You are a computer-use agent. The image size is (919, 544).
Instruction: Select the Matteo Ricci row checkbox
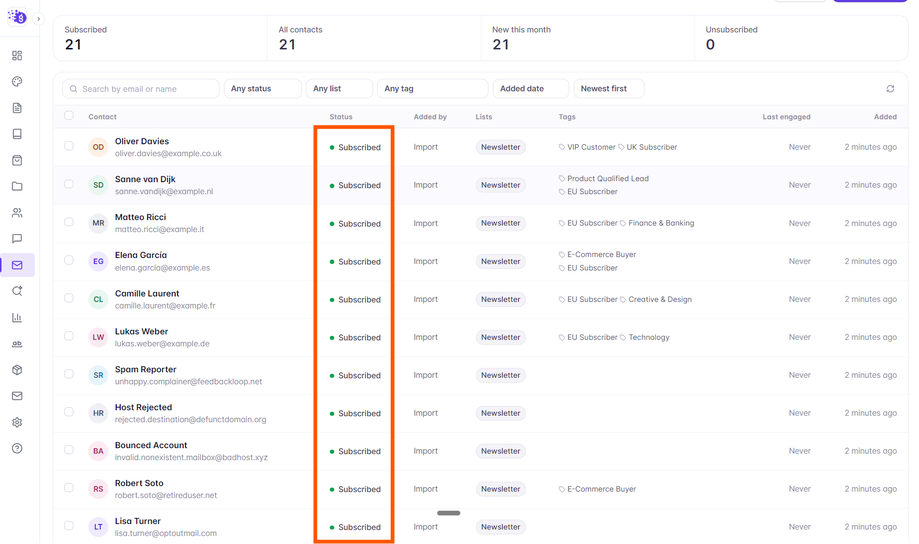pos(69,222)
